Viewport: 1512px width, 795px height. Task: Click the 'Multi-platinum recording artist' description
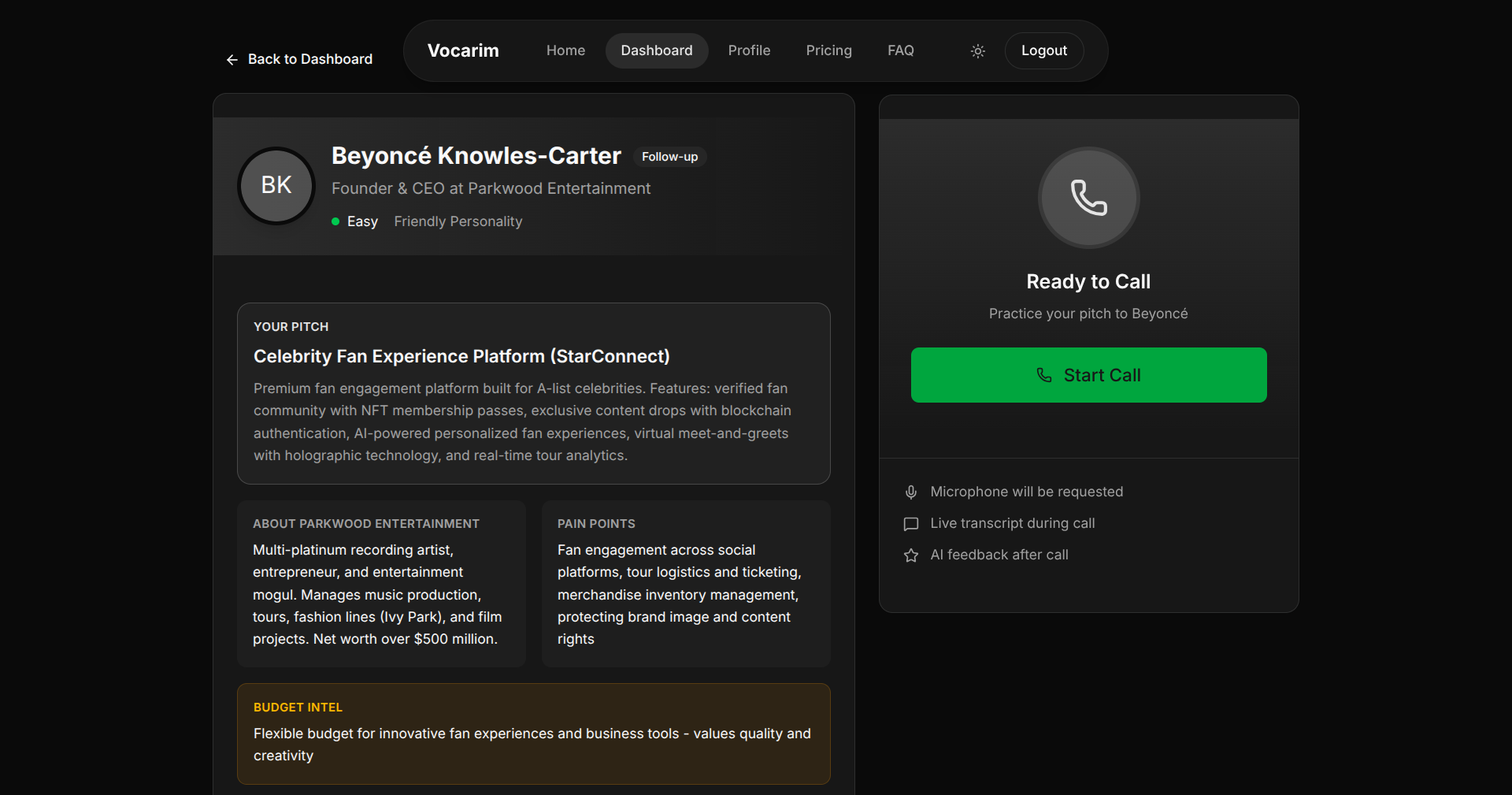click(378, 595)
